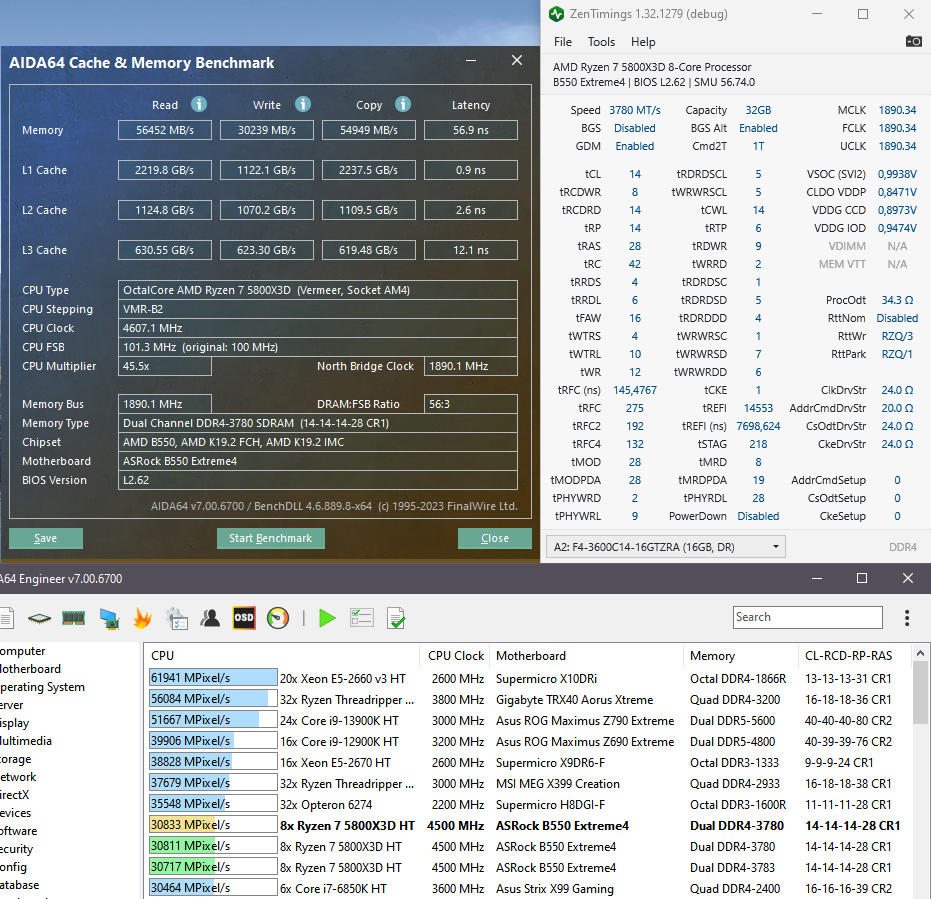The width and height of the screenshot is (931, 899).
Task: Select the 56084 MPixel/s result bar
Action: (x=213, y=698)
